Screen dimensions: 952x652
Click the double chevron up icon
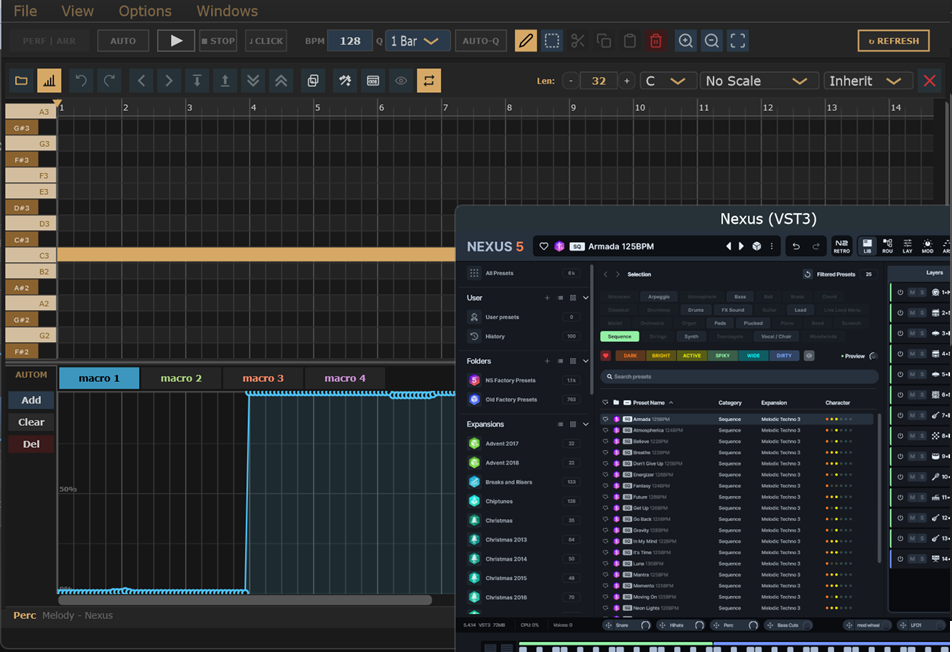pos(281,81)
